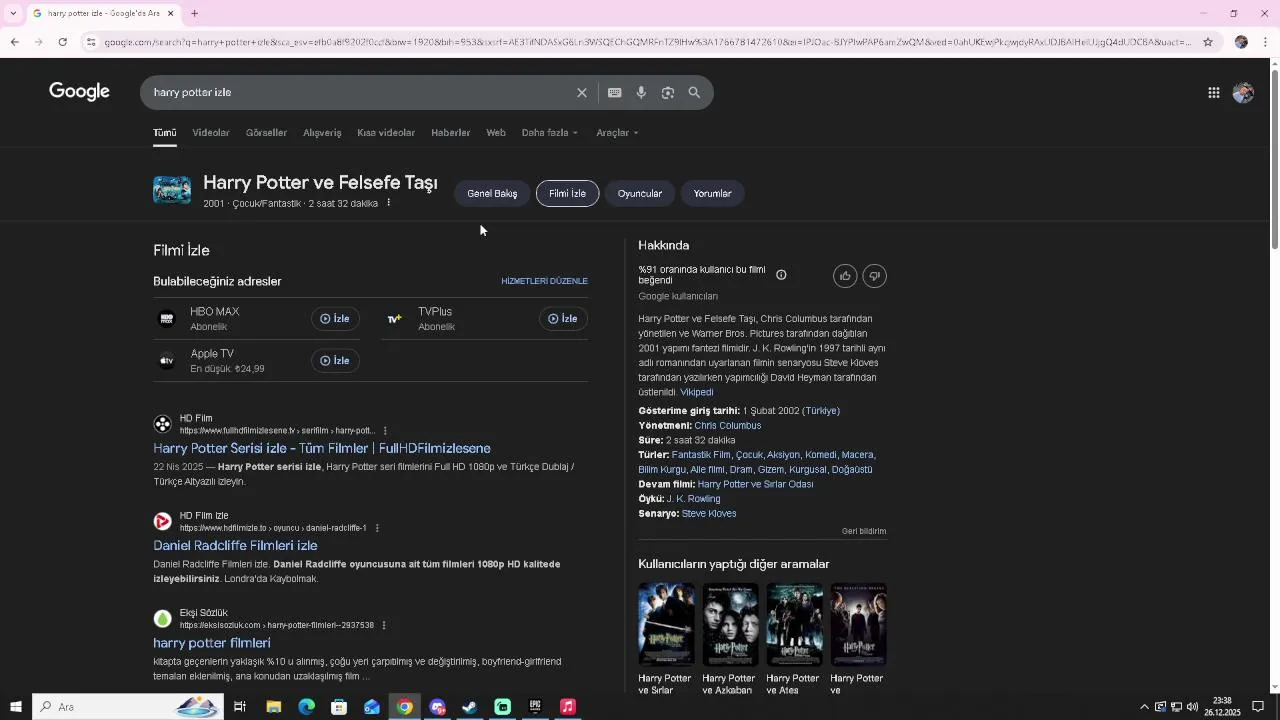
Task: Switch to the Kısa videolar tab
Action: [386, 133]
